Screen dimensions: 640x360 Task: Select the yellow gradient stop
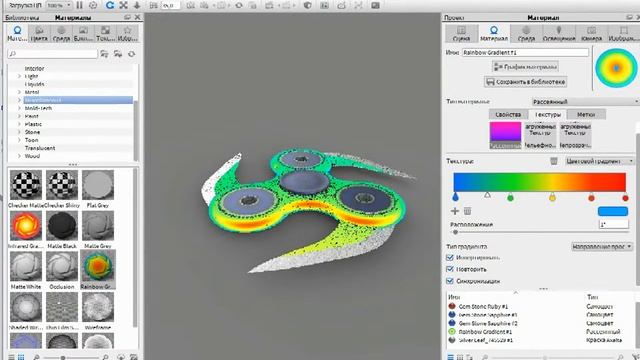[552, 198]
